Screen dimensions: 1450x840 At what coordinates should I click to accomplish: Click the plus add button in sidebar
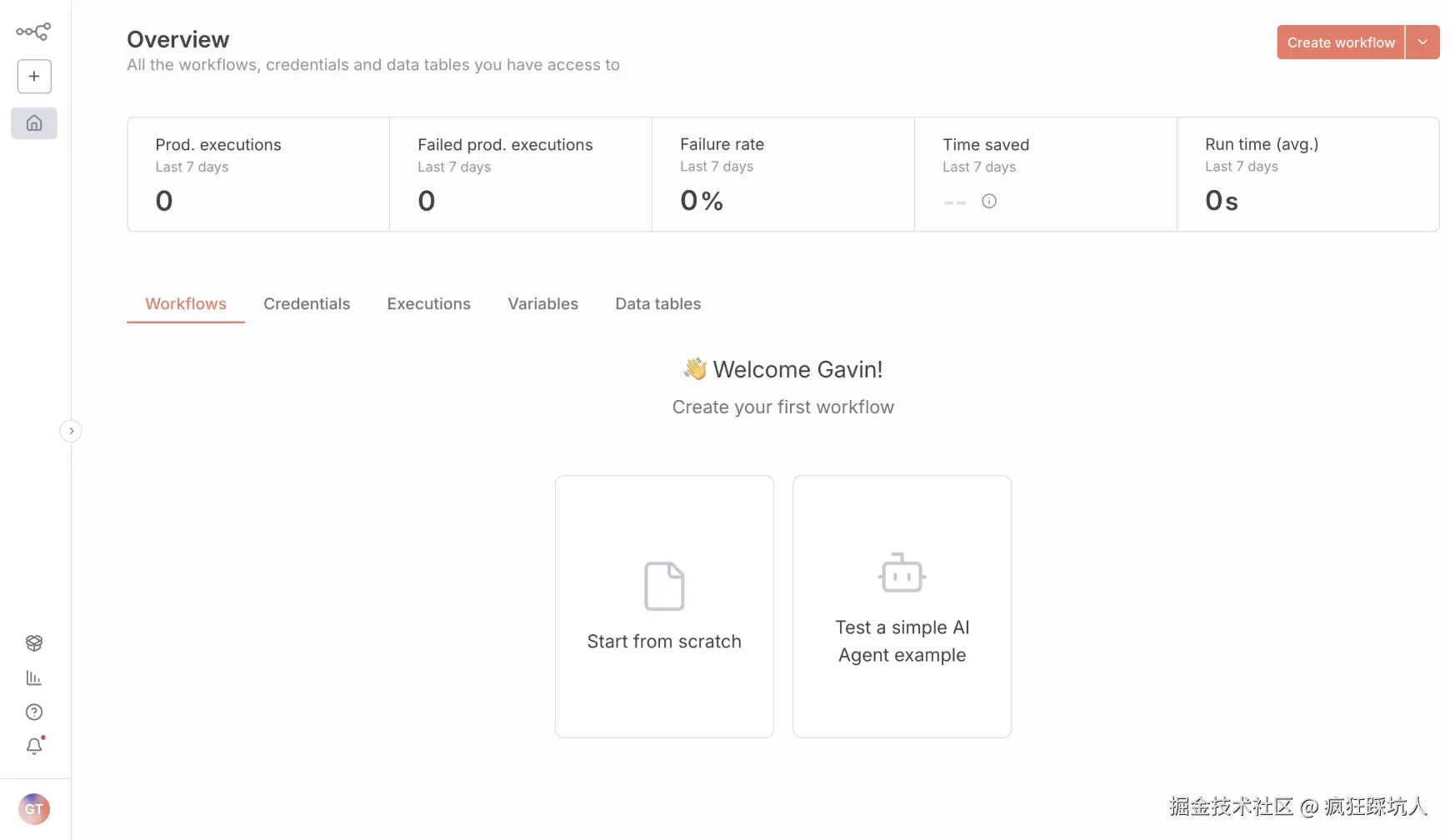[x=34, y=77]
